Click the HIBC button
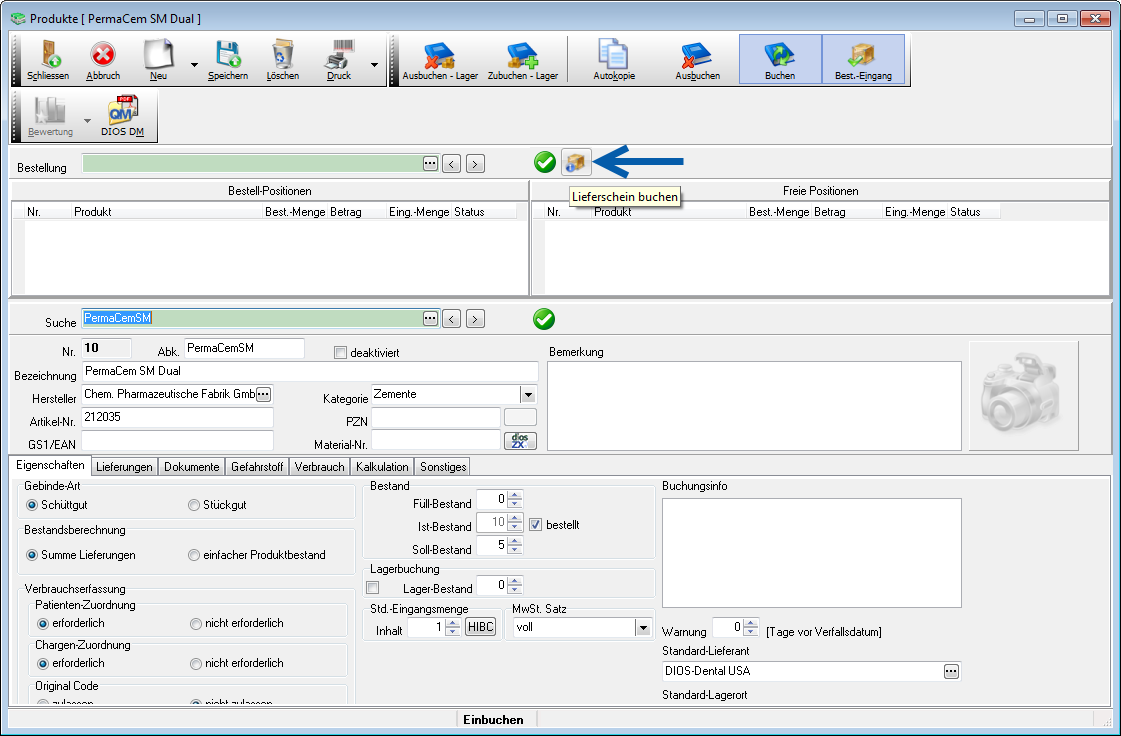Viewport: 1121px width, 736px height. coord(480,627)
